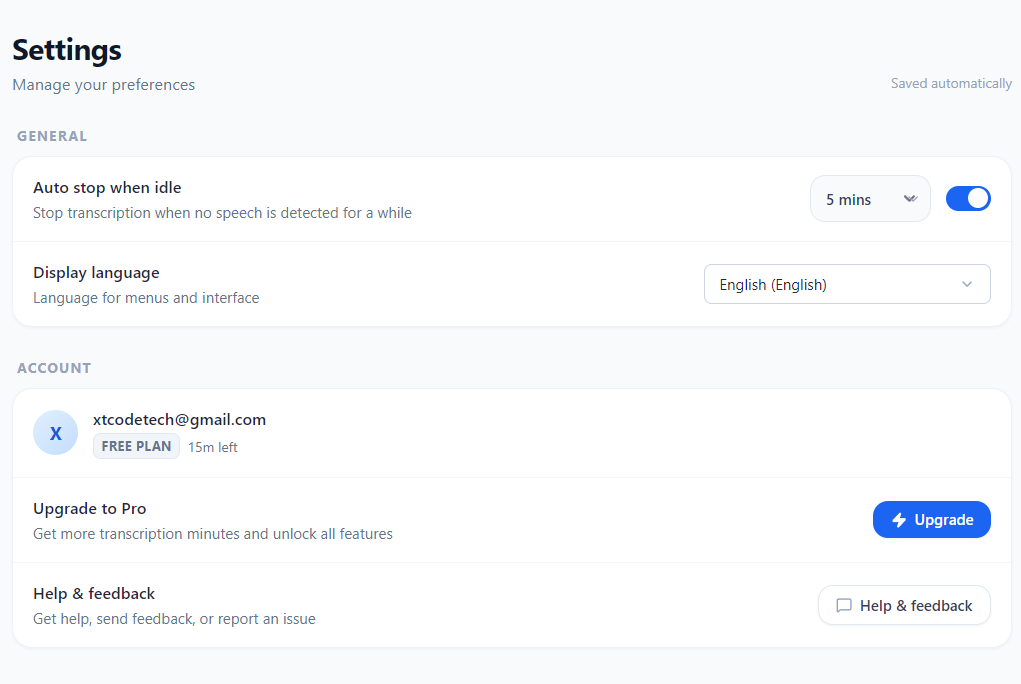The image size is (1021, 684).
Task: Click the FREE PLAN badge
Action: click(136, 447)
